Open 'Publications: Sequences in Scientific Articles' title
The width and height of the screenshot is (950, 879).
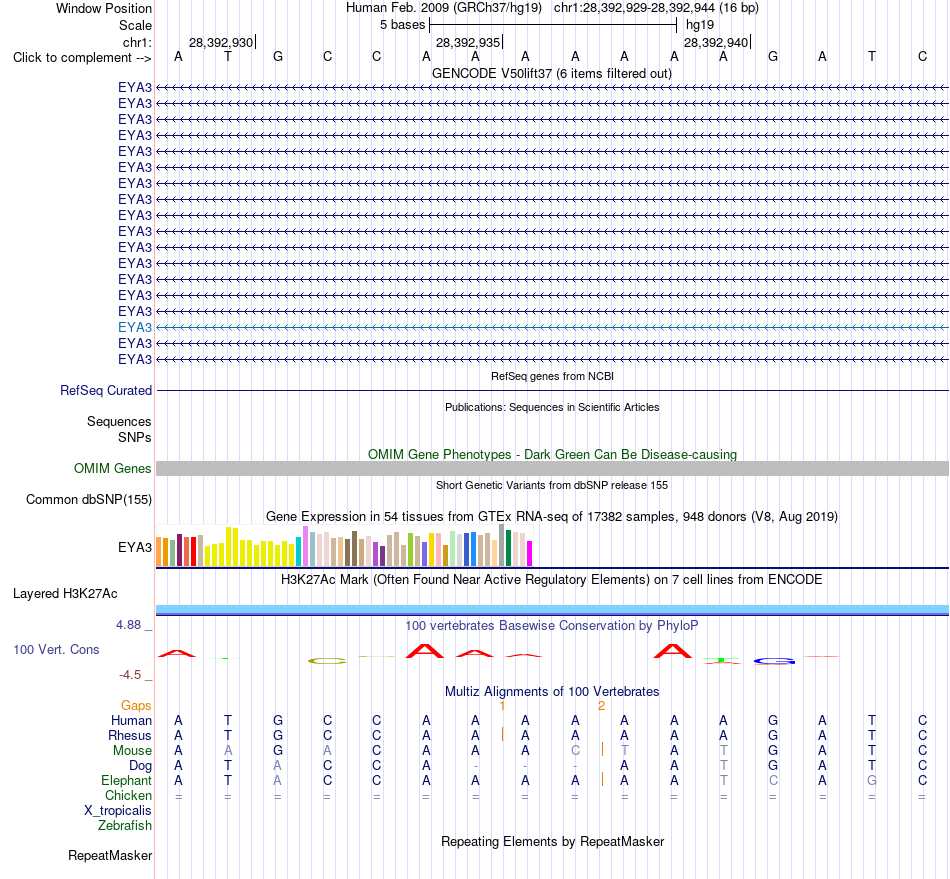(552, 407)
